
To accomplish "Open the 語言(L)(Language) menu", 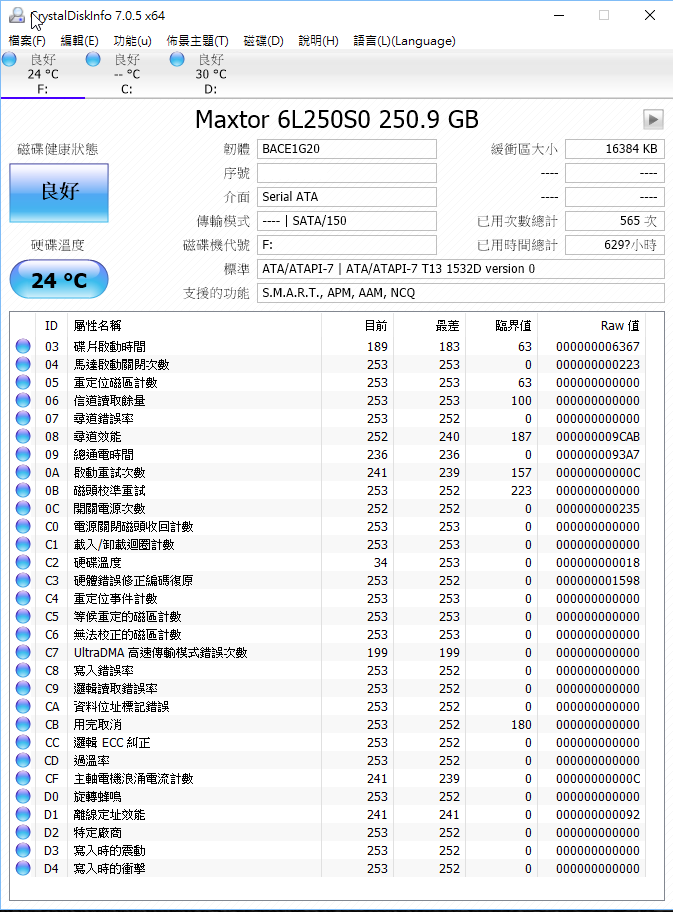I will [404, 41].
